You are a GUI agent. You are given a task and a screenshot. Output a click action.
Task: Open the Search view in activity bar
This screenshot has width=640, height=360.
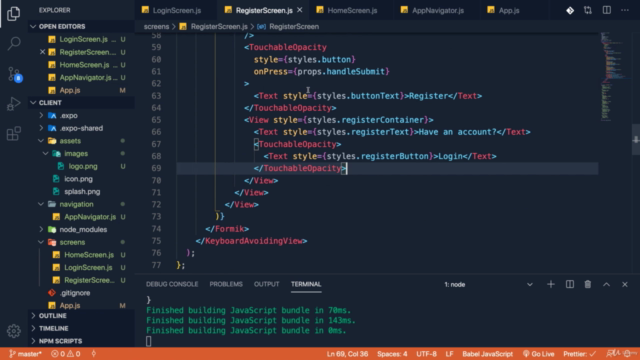[x=13, y=43]
